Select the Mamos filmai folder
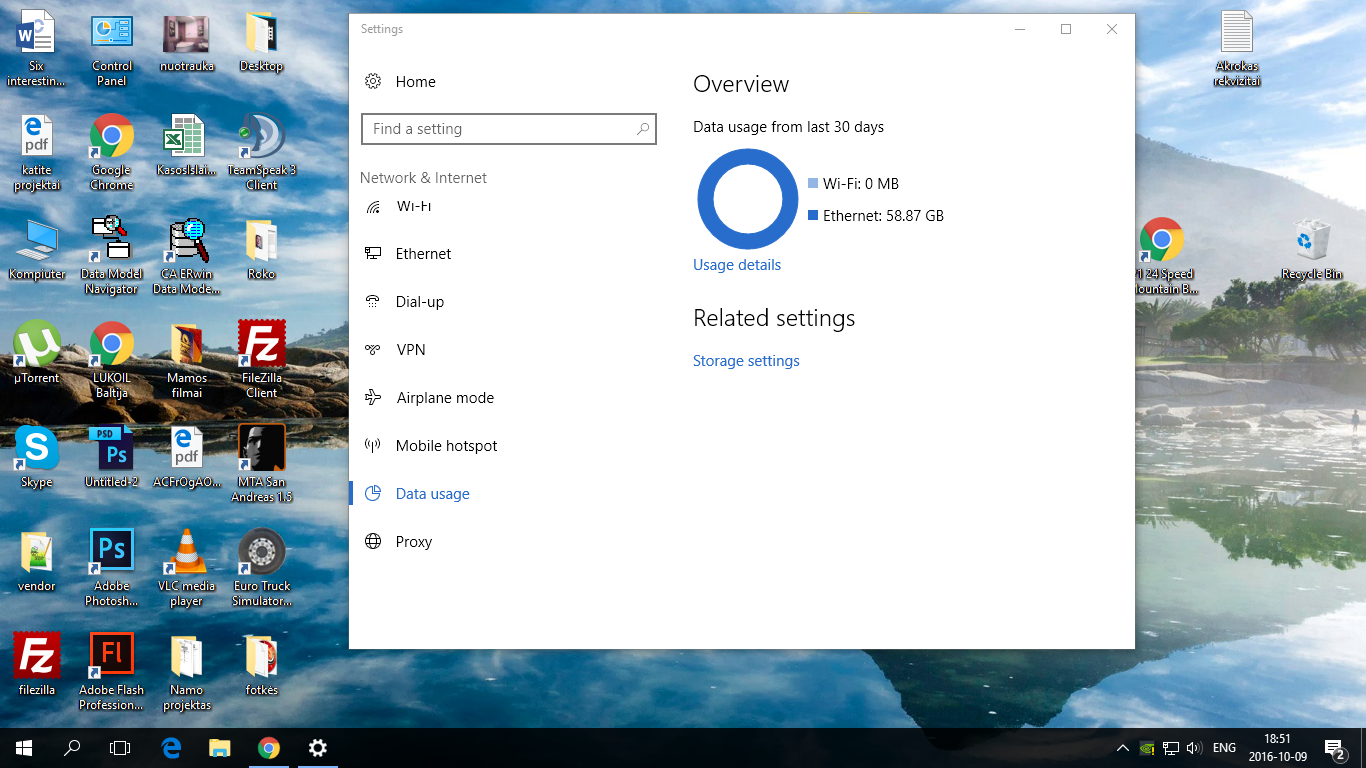 click(x=187, y=360)
